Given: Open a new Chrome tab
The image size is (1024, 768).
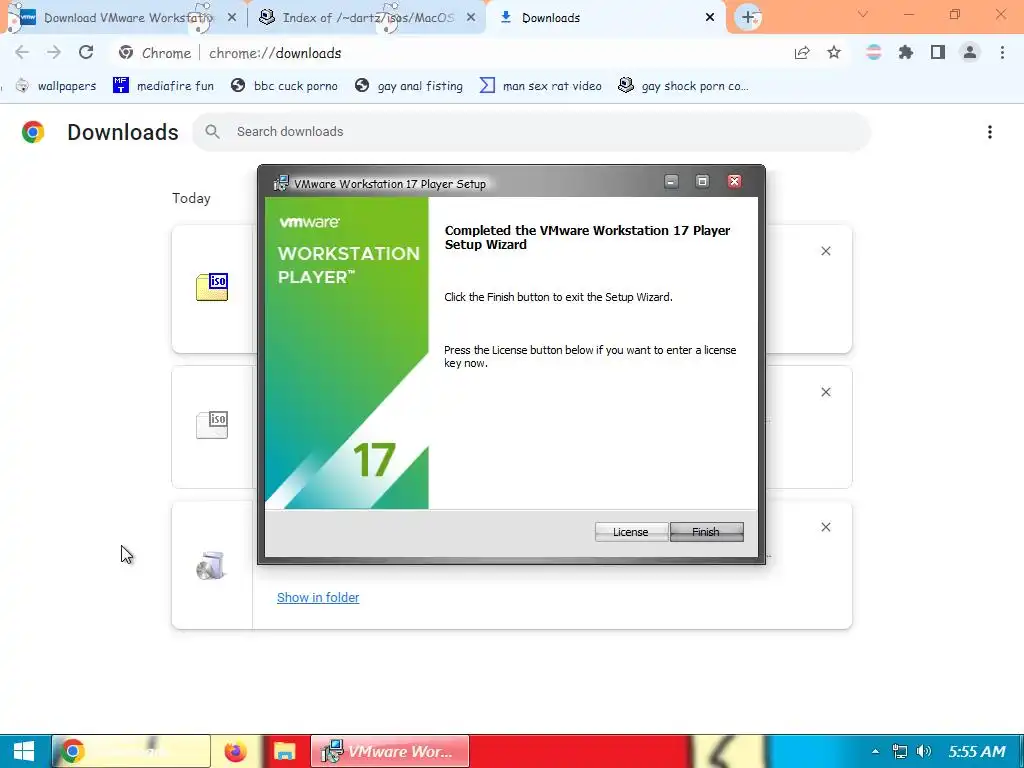Looking at the screenshot, I should click(x=748, y=18).
